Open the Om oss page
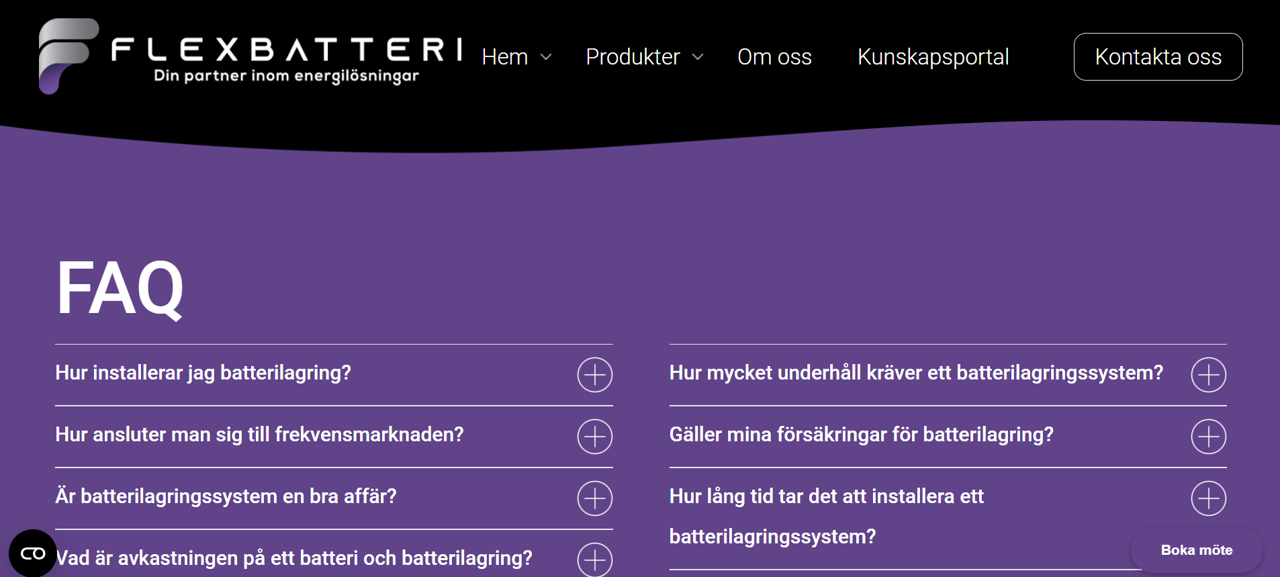The image size is (1280, 577). pyautogui.click(x=775, y=57)
